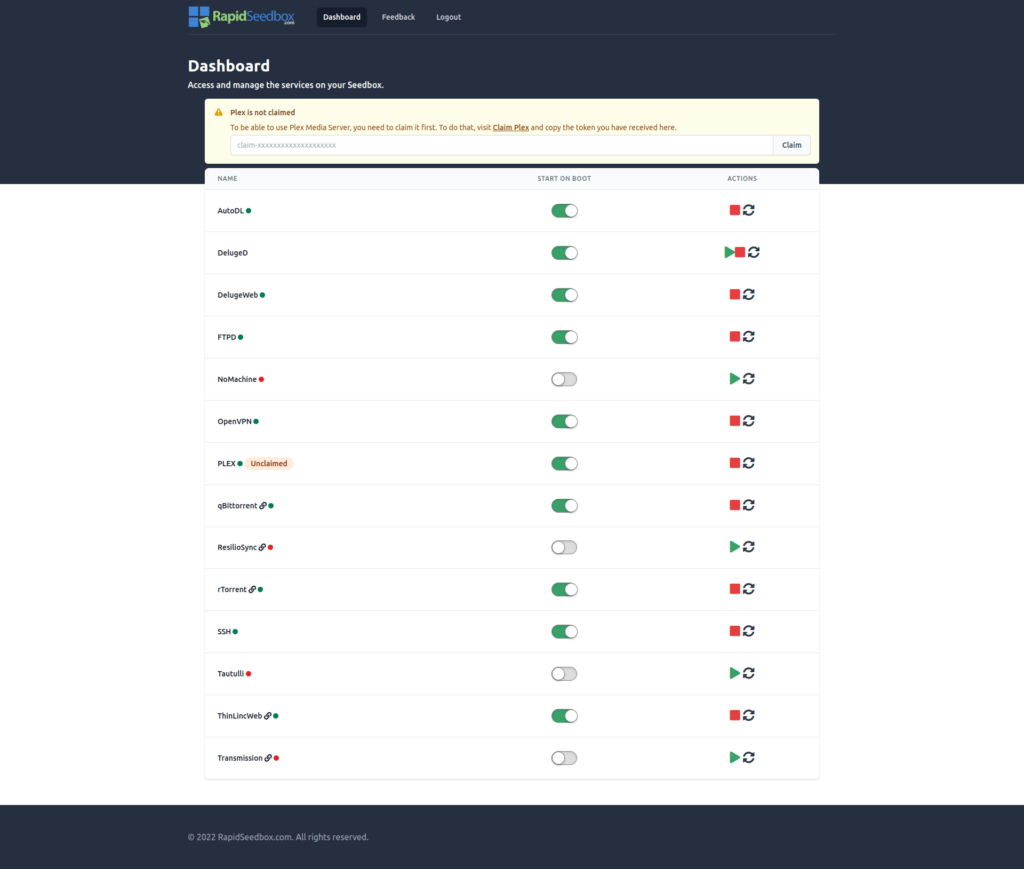Restart the Transmission service
Image resolution: width=1024 pixels, height=869 pixels.
click(748, 757)
